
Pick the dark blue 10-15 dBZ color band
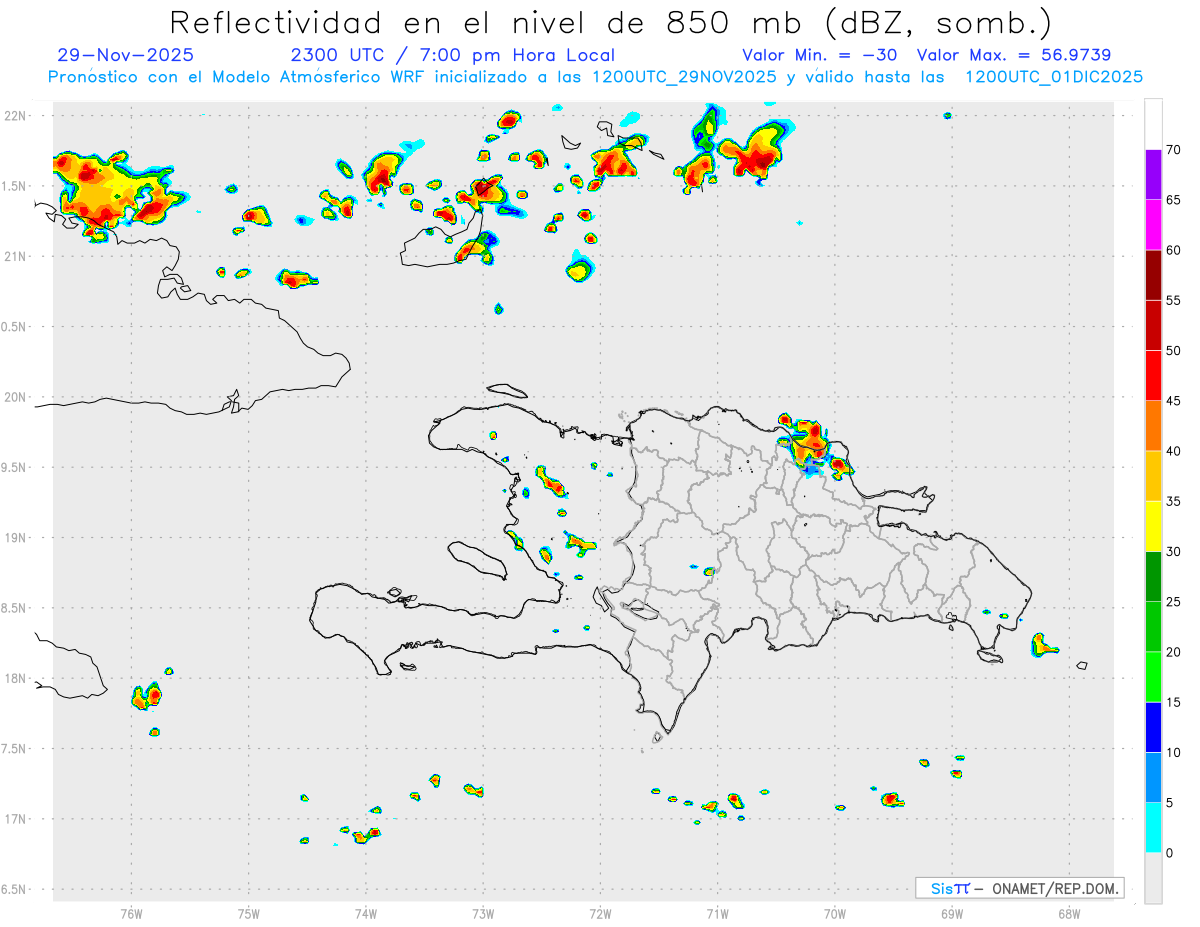(1153, 727)
